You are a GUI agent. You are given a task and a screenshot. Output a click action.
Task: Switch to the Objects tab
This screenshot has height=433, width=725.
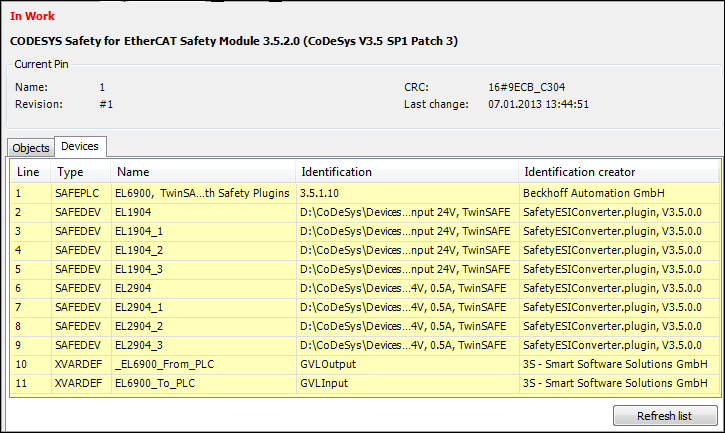tap(31, 148)
